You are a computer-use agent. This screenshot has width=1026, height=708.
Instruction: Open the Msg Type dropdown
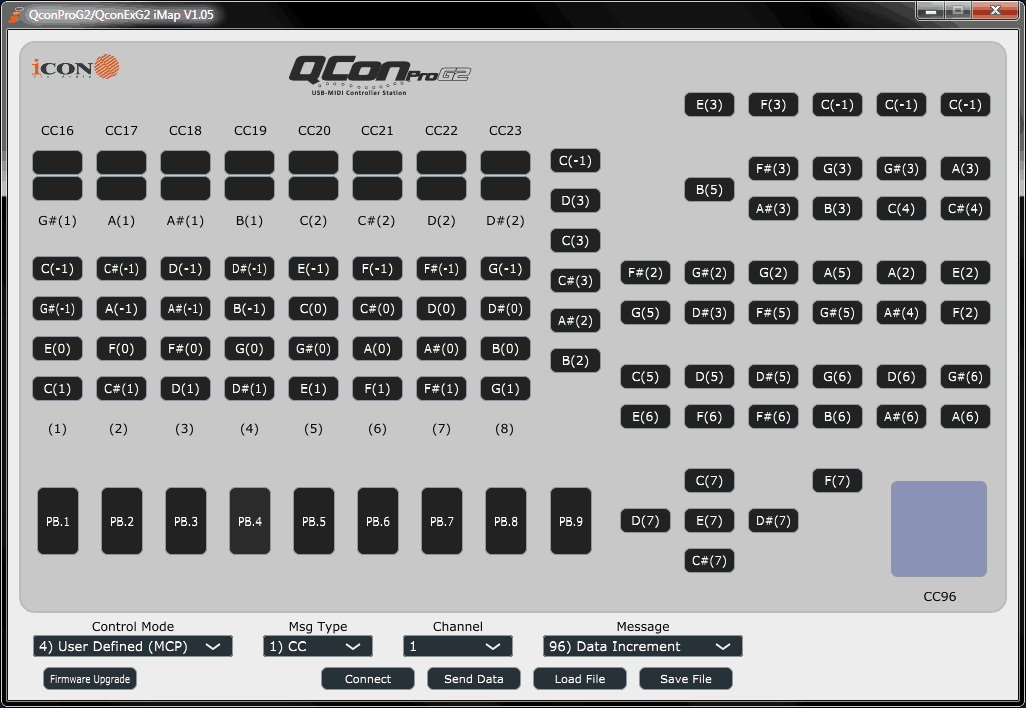coord(317,646)
